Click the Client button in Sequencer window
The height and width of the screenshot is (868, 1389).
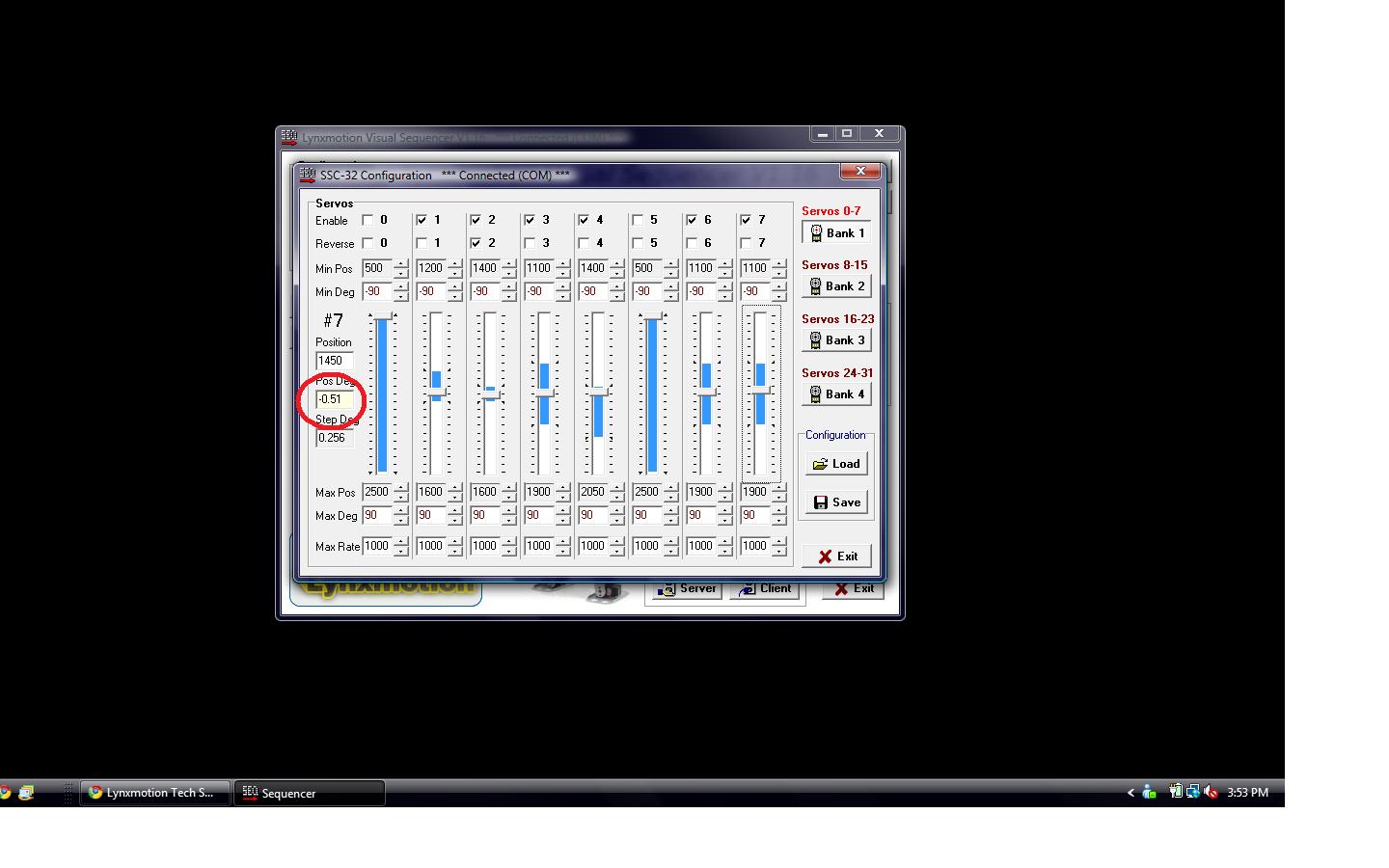(765, 589)
